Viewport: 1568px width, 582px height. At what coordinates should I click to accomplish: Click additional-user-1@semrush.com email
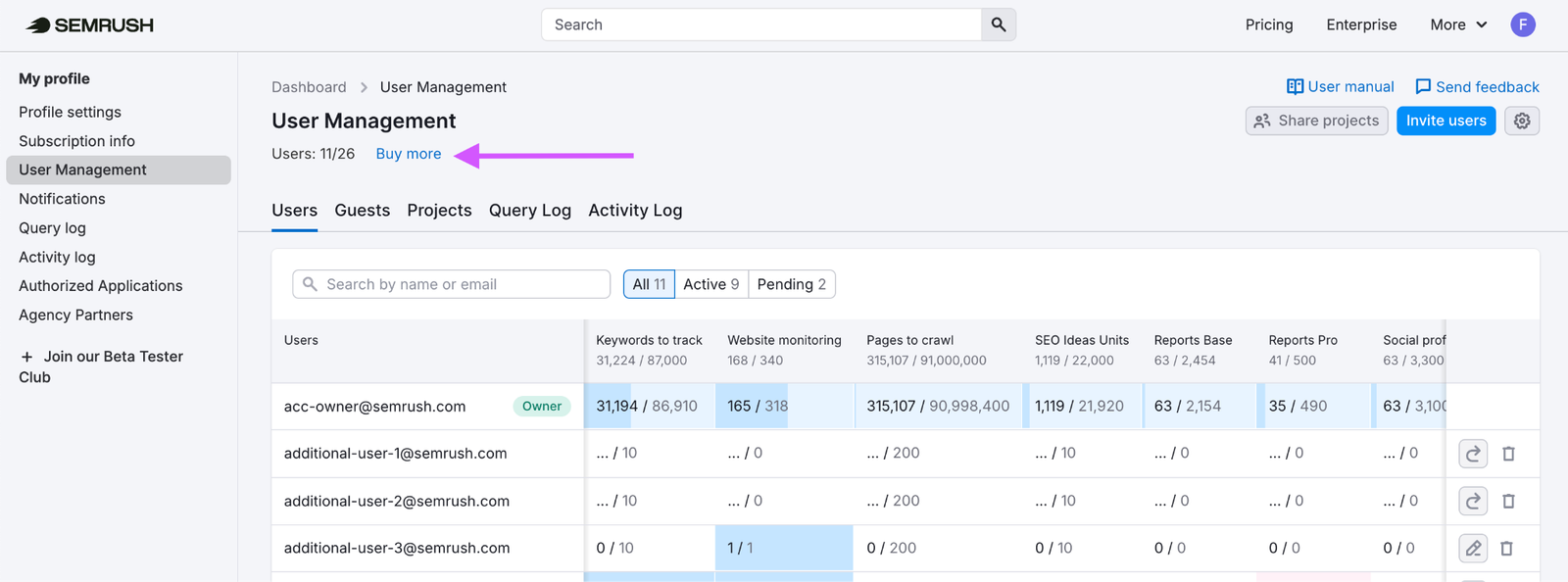(x=395, y=454)
